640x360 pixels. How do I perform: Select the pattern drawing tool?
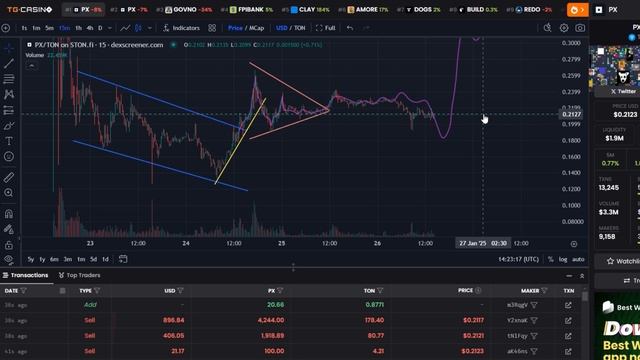[x=9, y=94]
